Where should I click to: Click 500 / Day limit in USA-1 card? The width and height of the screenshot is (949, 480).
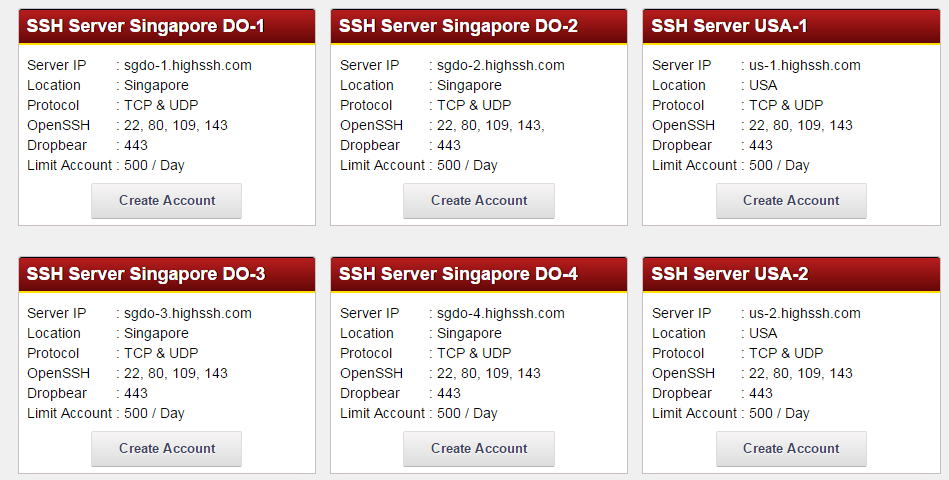(x=779, y=165)
